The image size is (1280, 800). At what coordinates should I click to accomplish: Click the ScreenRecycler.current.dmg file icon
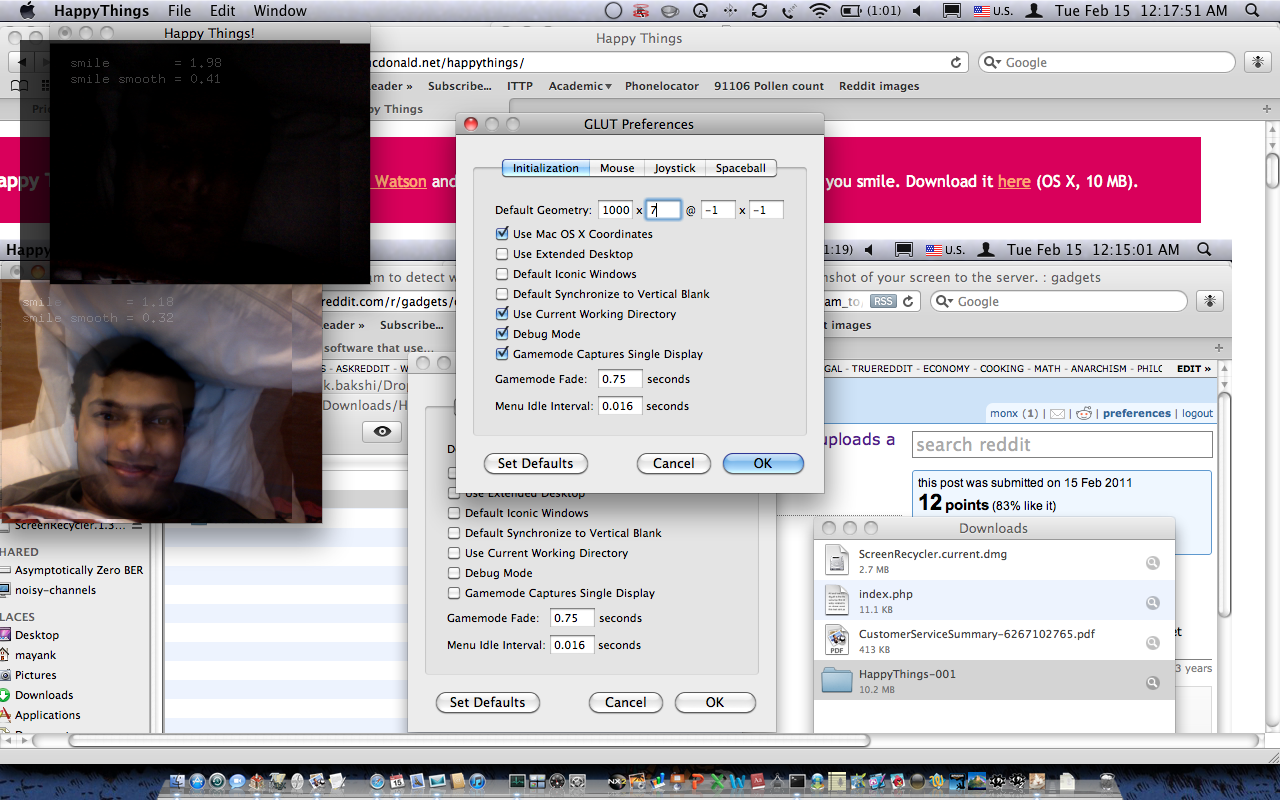(836, 561)
